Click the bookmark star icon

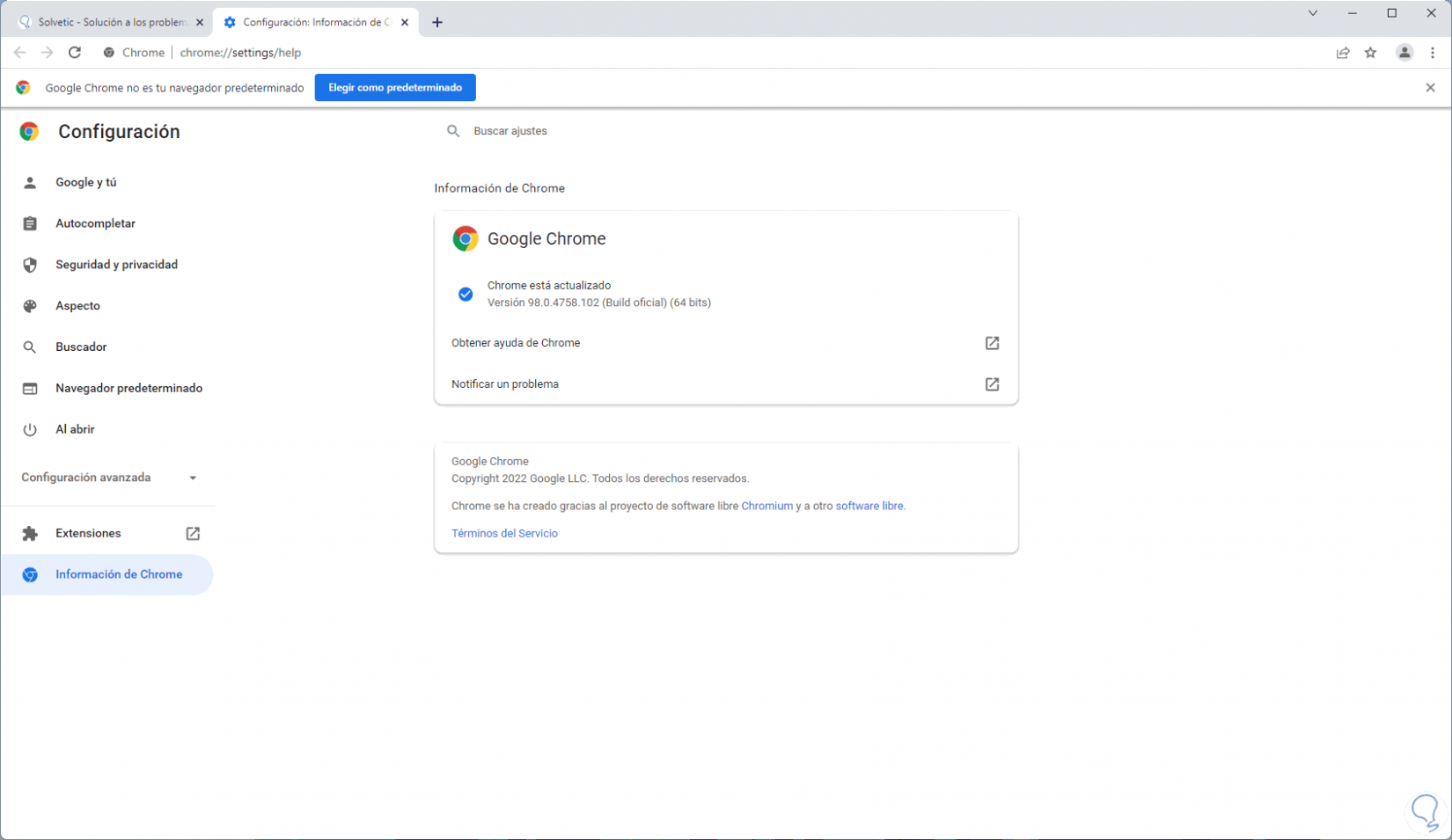pos(1370,53)
